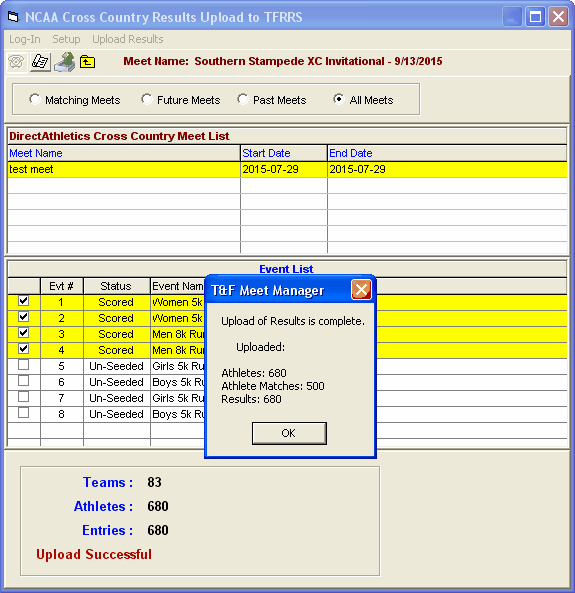Click the Start Date column header
This screenshot has width=575, height=593.
tap(284, 153)
